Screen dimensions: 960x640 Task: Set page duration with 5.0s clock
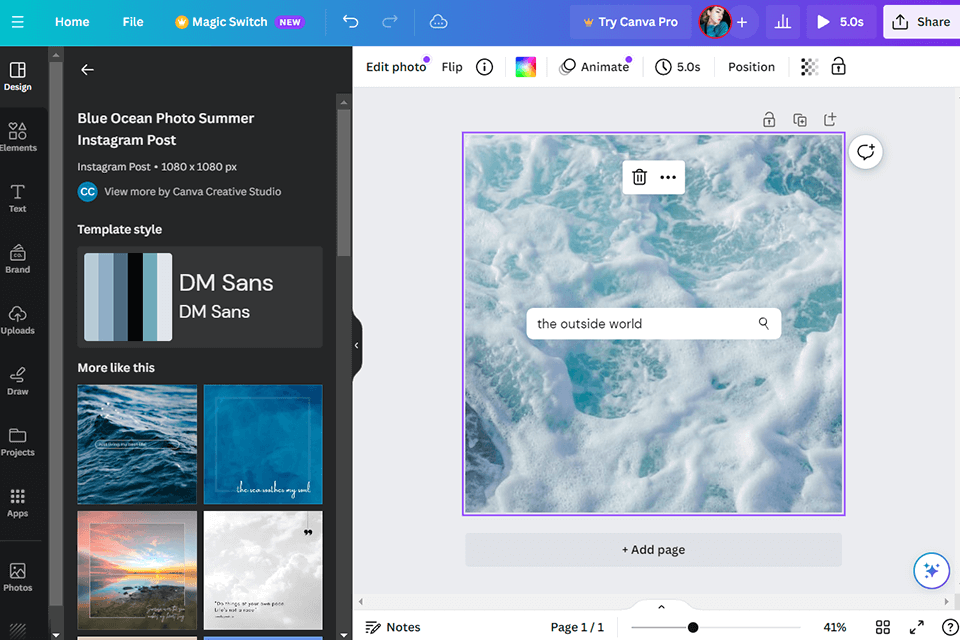(677, 67)
